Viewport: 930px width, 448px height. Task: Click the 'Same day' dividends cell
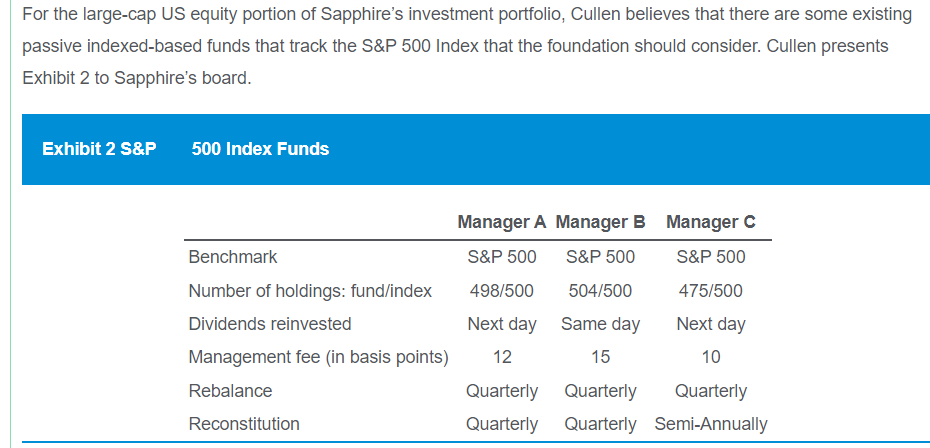click(x=600, y=324)
